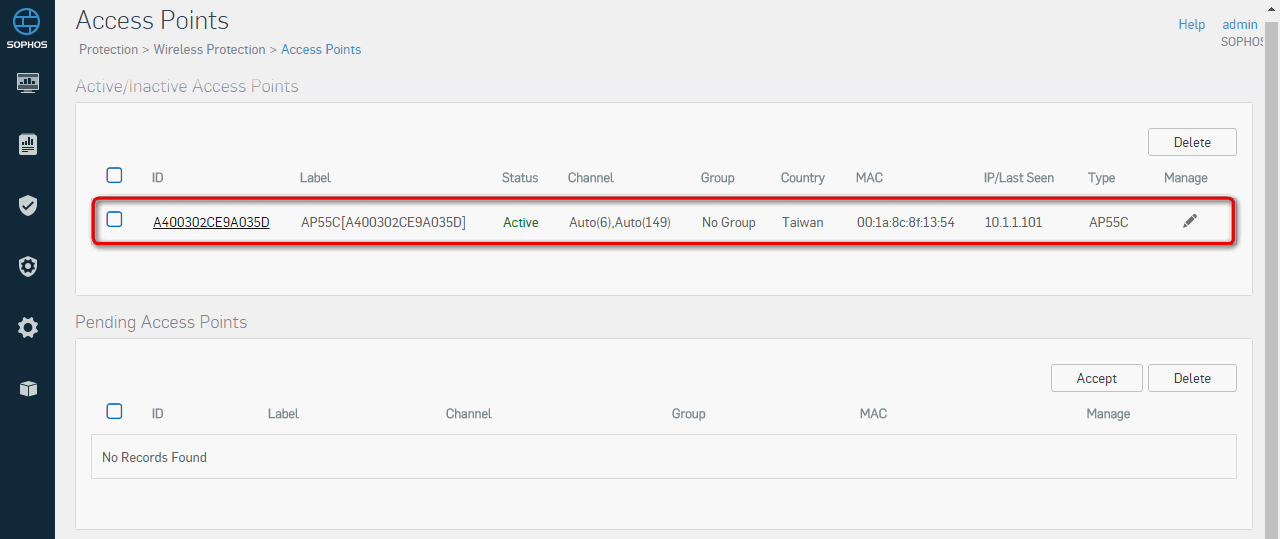Delete selected pending access points
1280x539 pixels.
pos(1192,378)
